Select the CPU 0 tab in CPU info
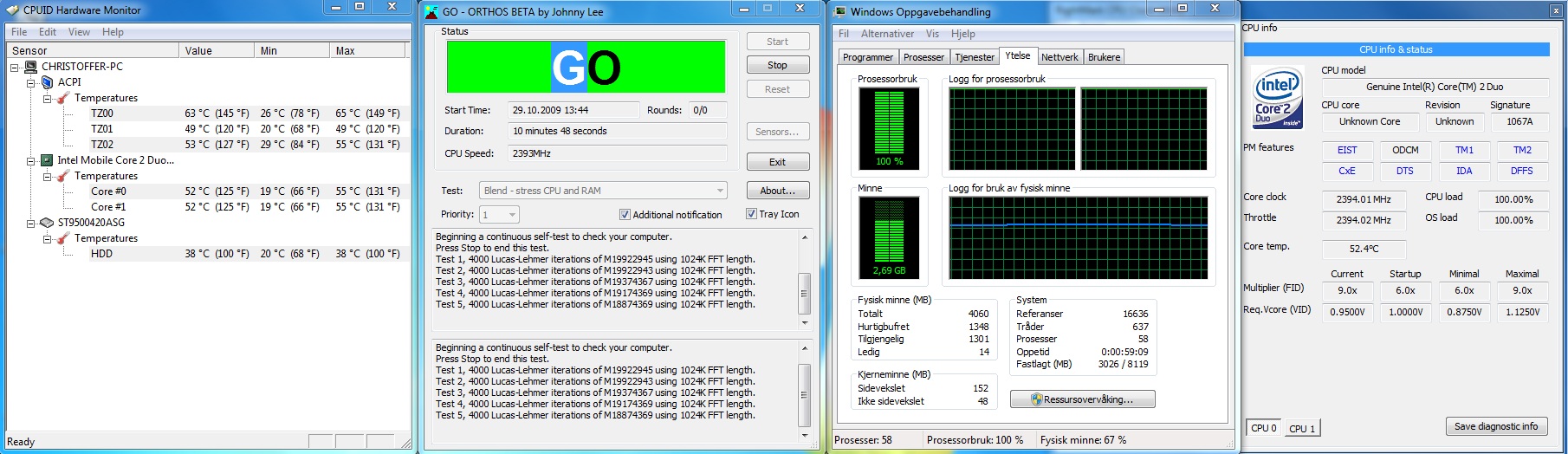 (1263, 428)
